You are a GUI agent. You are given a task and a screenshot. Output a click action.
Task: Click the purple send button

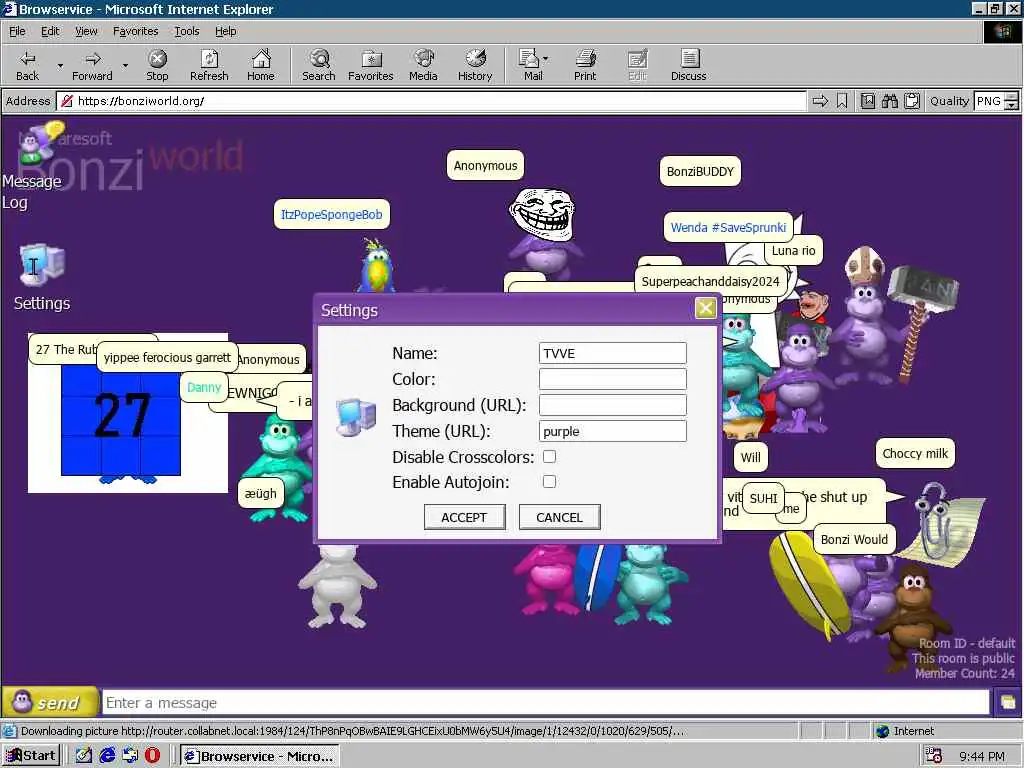(50, 702)
